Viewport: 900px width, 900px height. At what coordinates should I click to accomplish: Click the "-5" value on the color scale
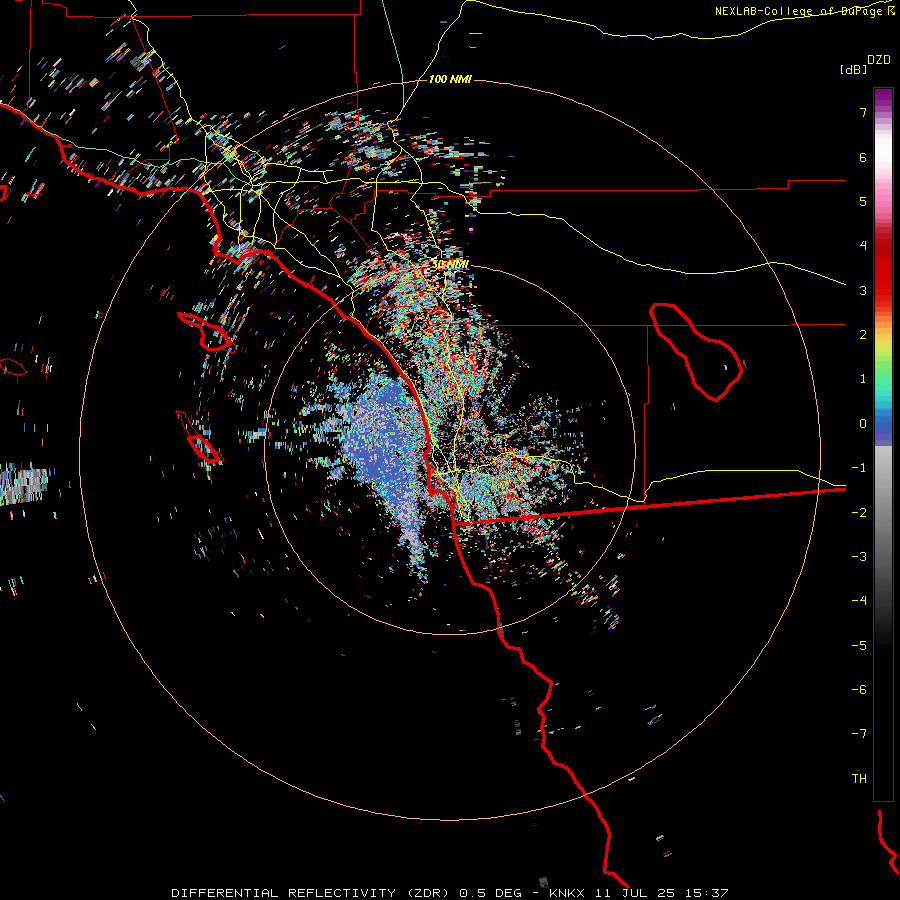click(x=859, y=645)
